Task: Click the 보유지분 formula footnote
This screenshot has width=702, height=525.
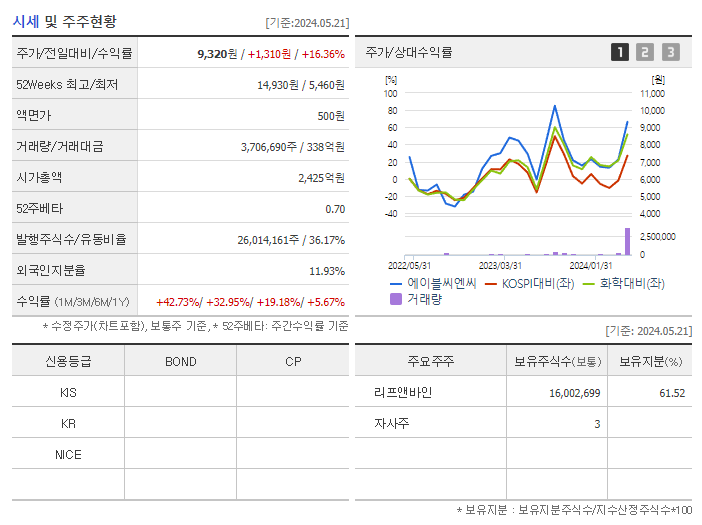Action: [574, 509]
